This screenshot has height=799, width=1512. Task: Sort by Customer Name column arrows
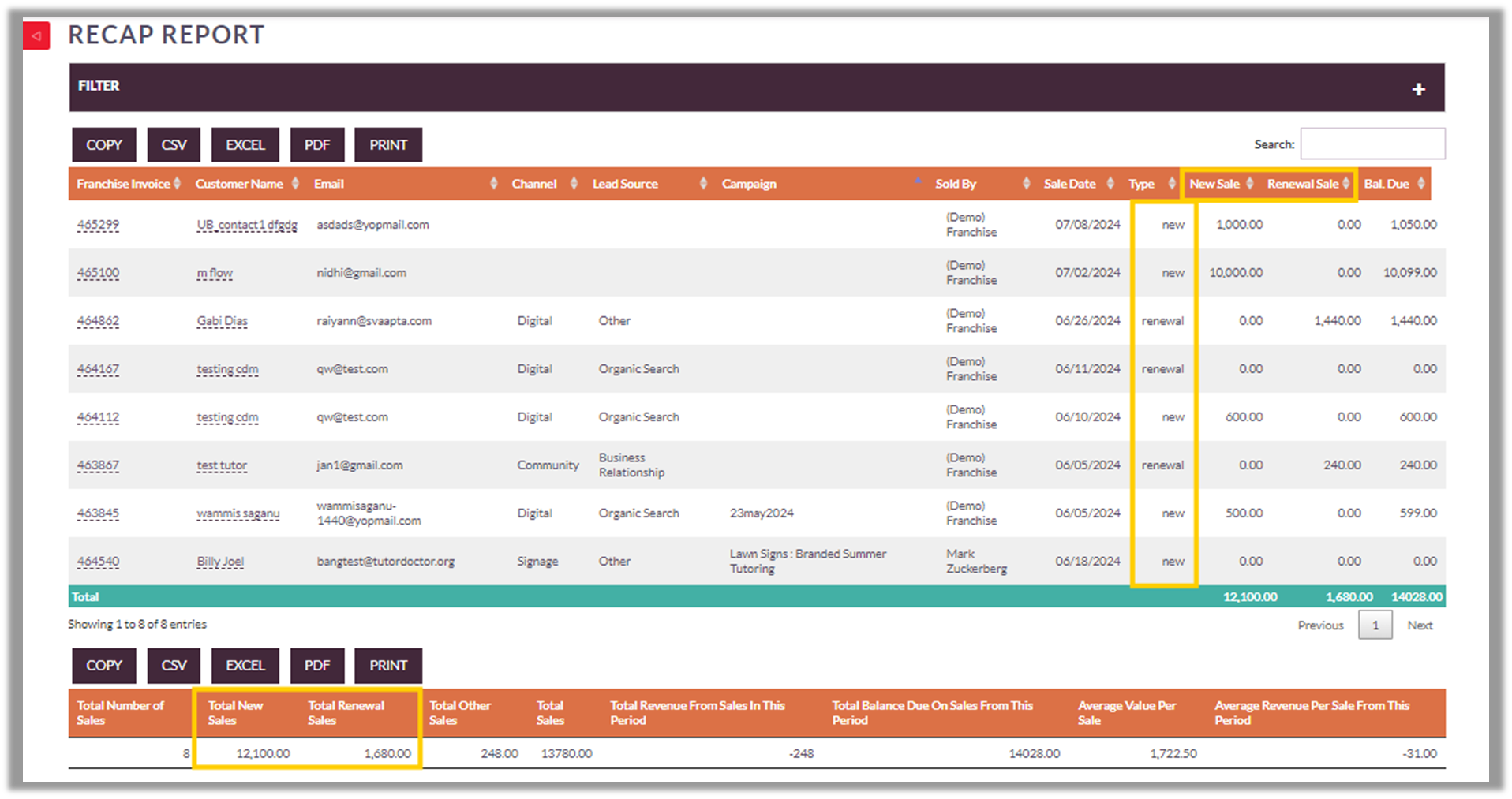(x=295, y=184)
